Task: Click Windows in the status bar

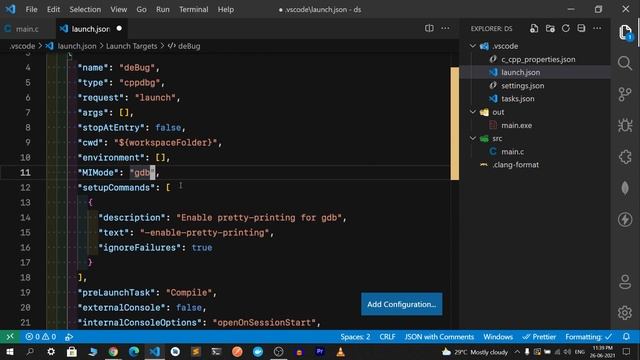Action: click(498, 337)
